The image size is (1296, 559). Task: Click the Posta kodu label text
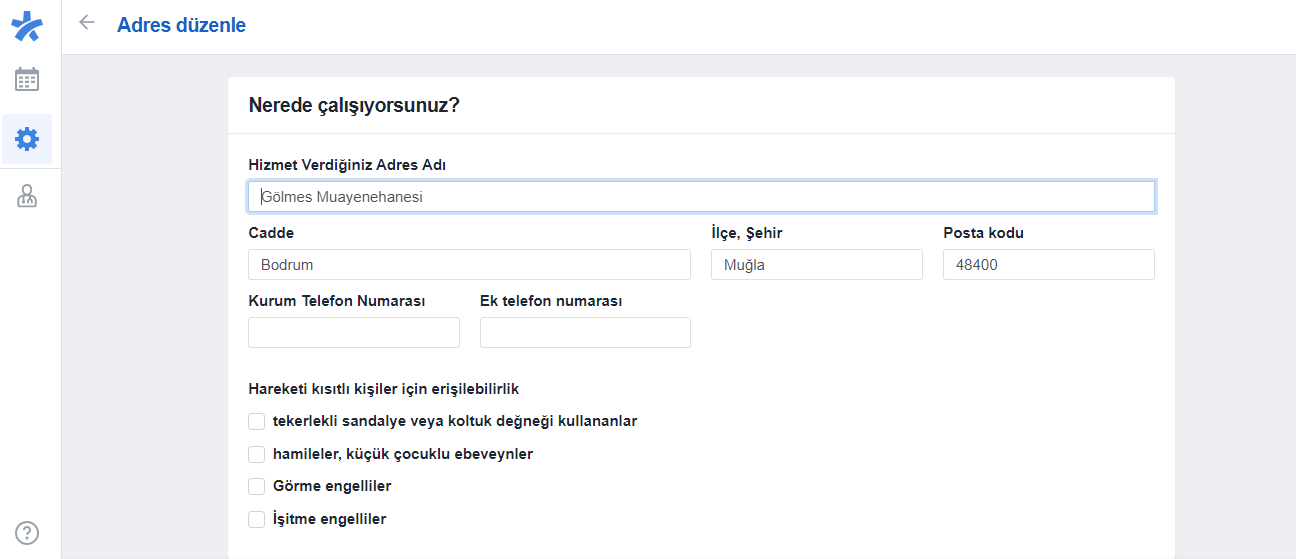pyautogui.click(x=983, y=233)
